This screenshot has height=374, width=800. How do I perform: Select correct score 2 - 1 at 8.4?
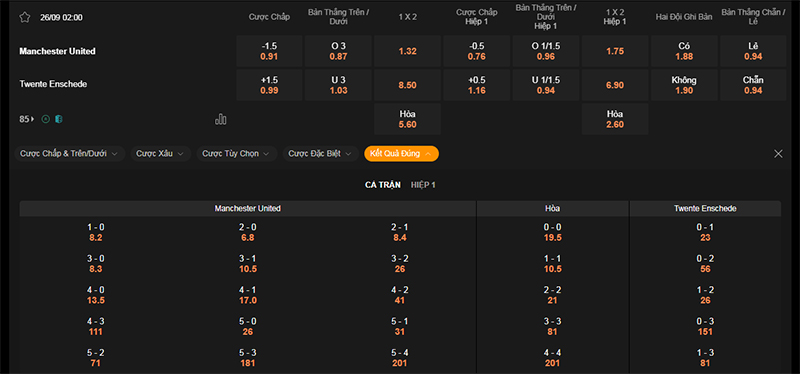tap(399, 232)
